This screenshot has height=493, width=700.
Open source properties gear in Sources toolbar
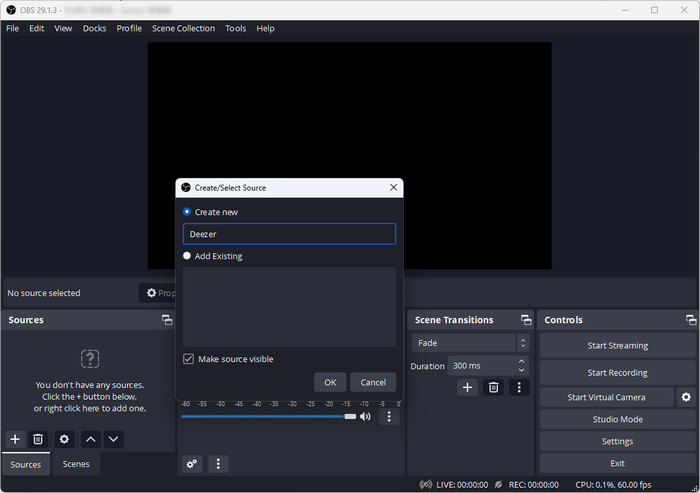coord(64,439)
